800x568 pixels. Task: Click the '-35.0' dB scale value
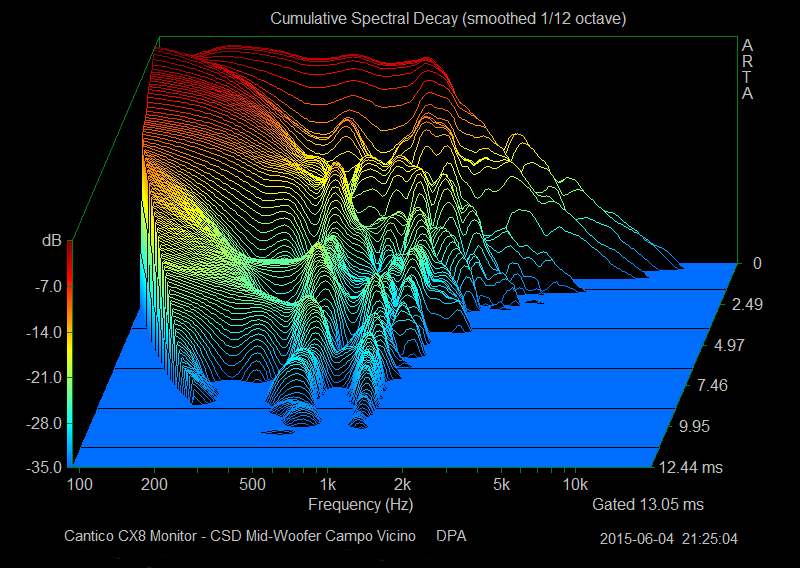pyautogui.click(x=44, y=467)
